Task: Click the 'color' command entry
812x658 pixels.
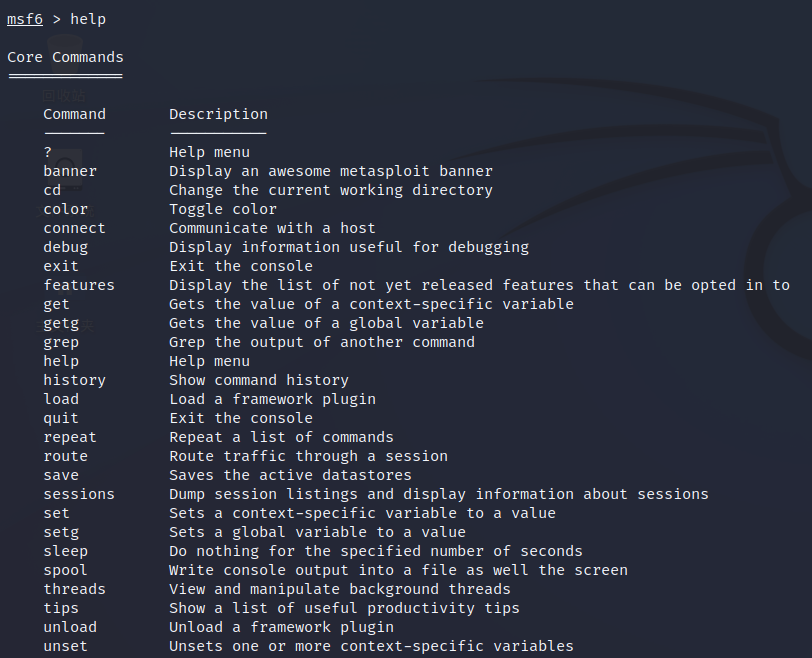Action: [65, 209]
